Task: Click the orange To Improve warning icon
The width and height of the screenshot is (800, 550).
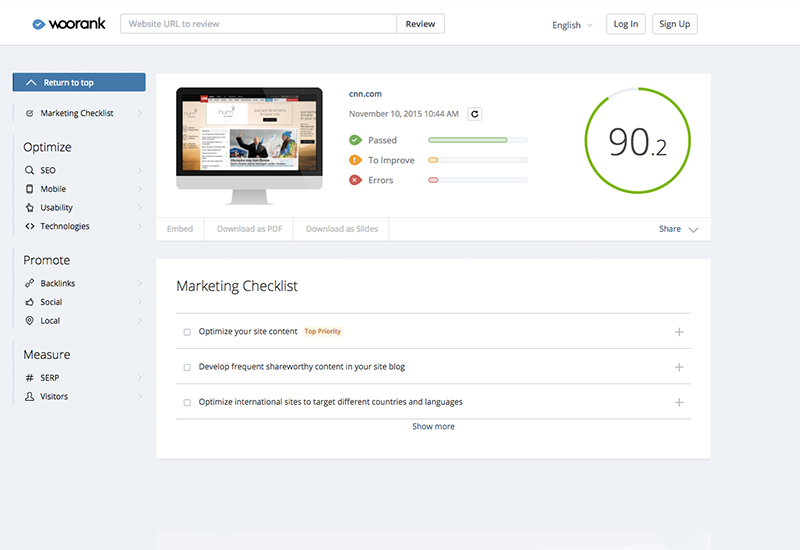Action: point(355,160)
